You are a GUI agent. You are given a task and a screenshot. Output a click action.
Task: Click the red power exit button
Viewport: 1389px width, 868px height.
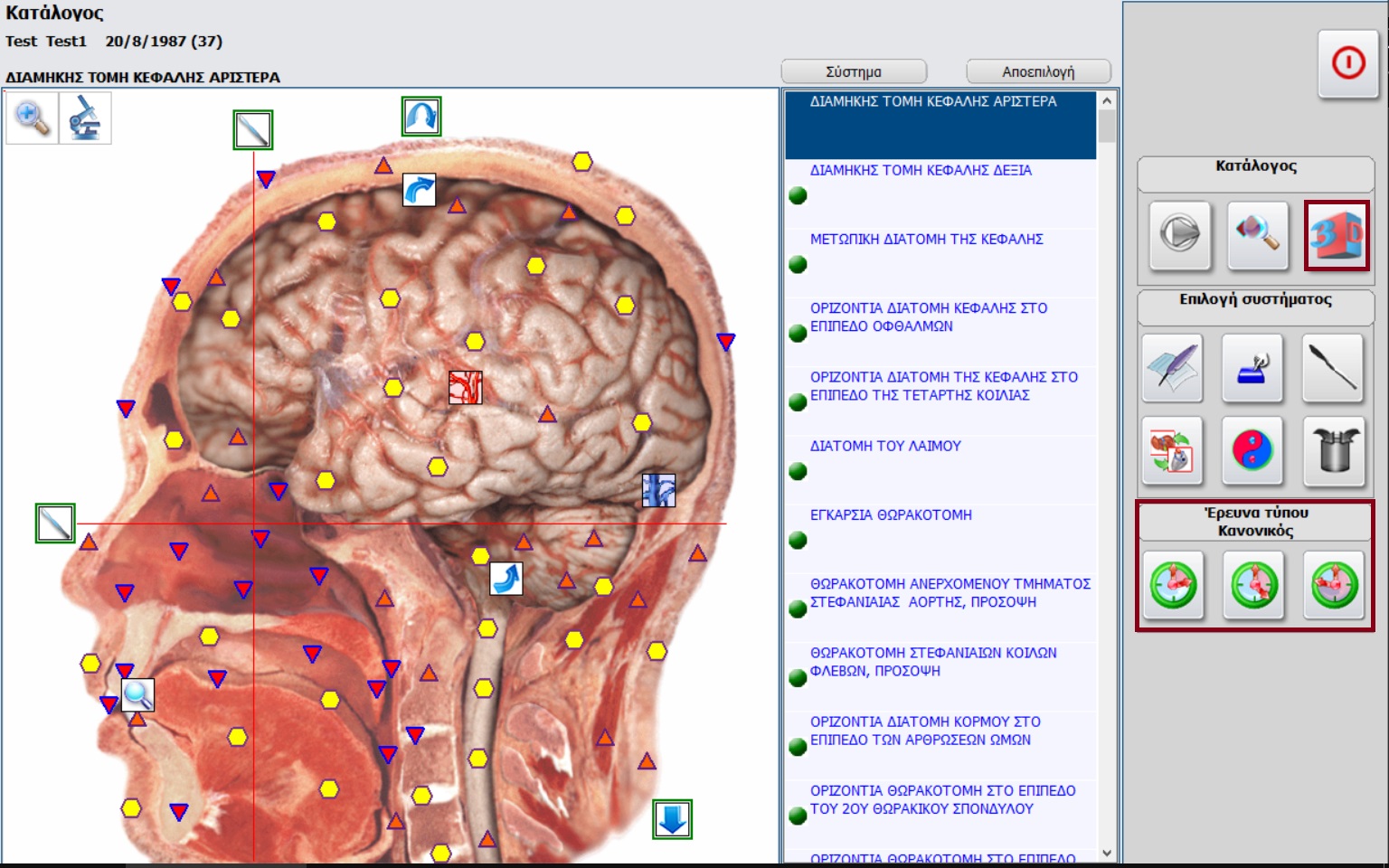click(1348, 63)
